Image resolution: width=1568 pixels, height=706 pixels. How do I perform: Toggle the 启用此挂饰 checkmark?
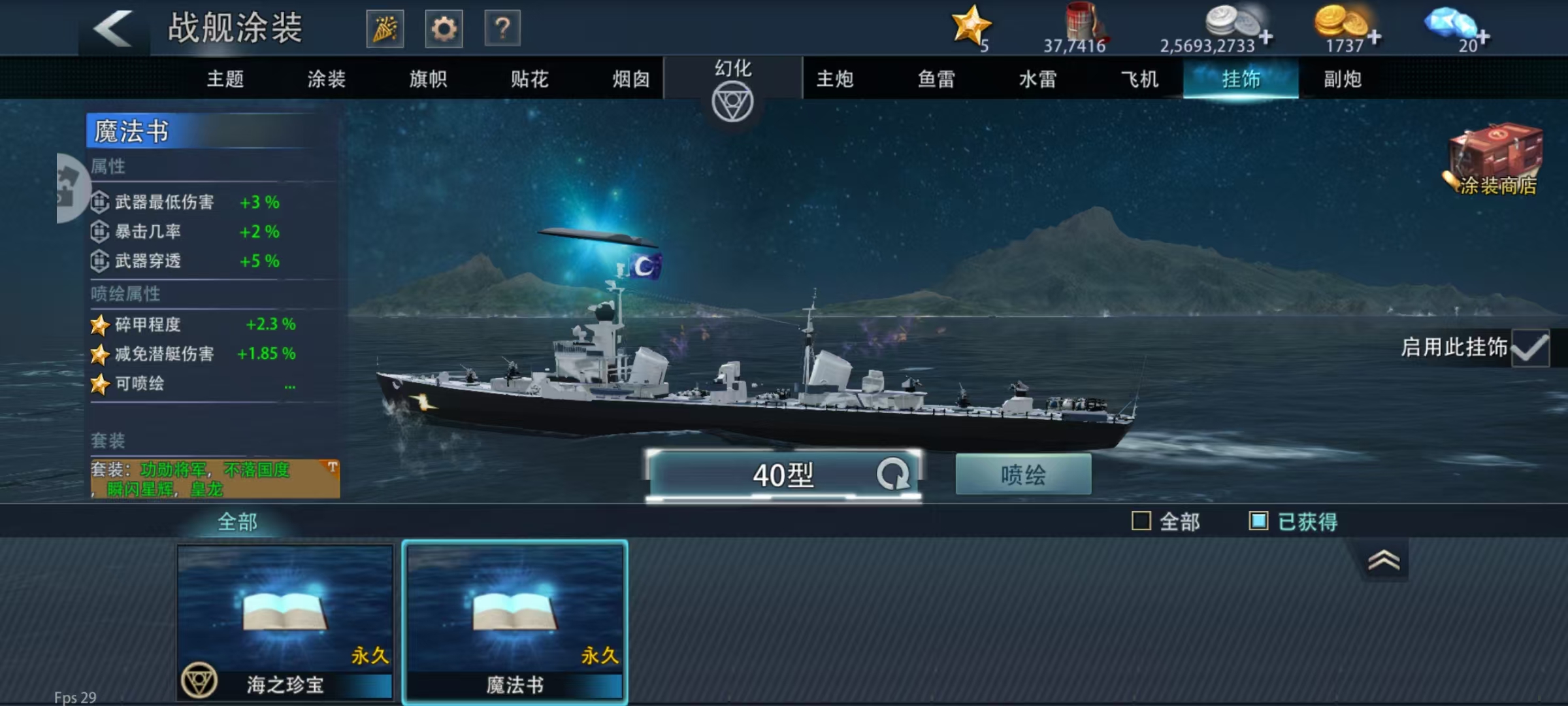click(x=1530, y=348)
